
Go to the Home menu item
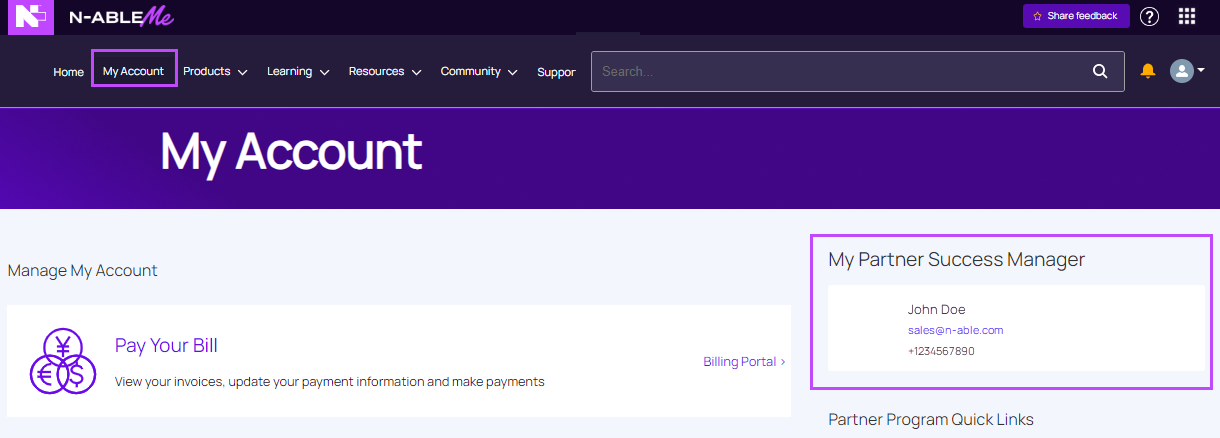69,72
